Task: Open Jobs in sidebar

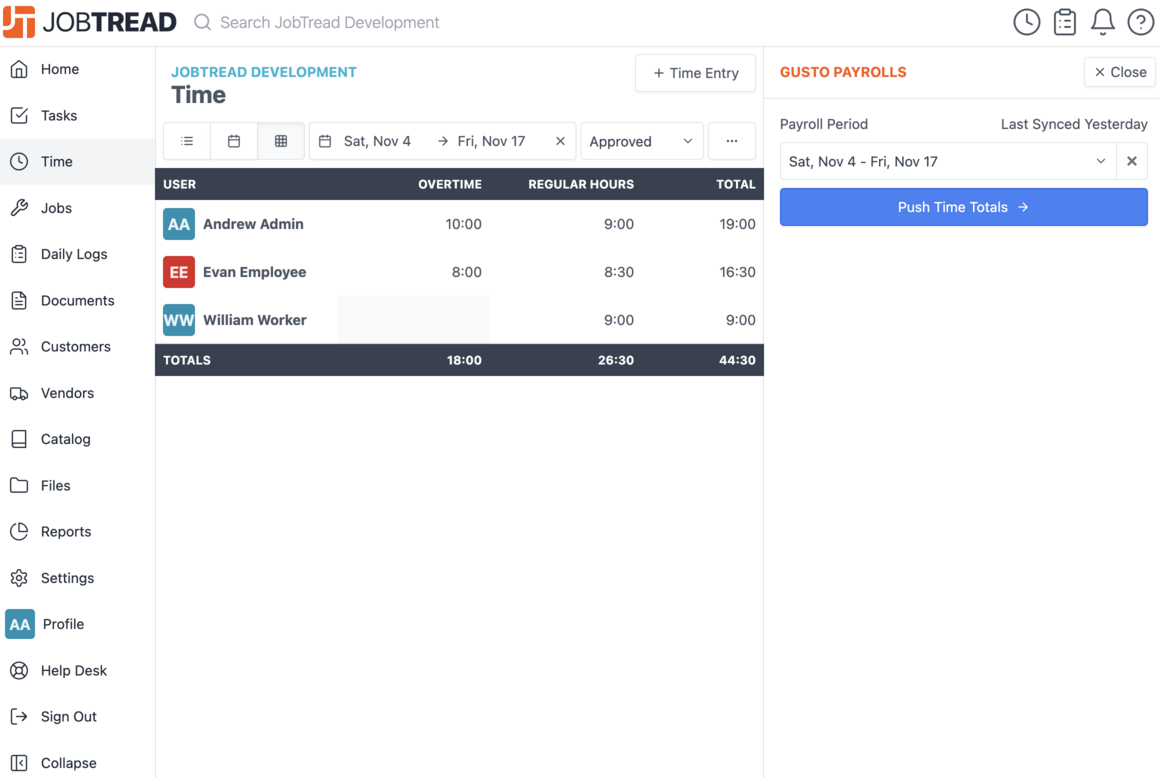Action: [x=77, y=208]
